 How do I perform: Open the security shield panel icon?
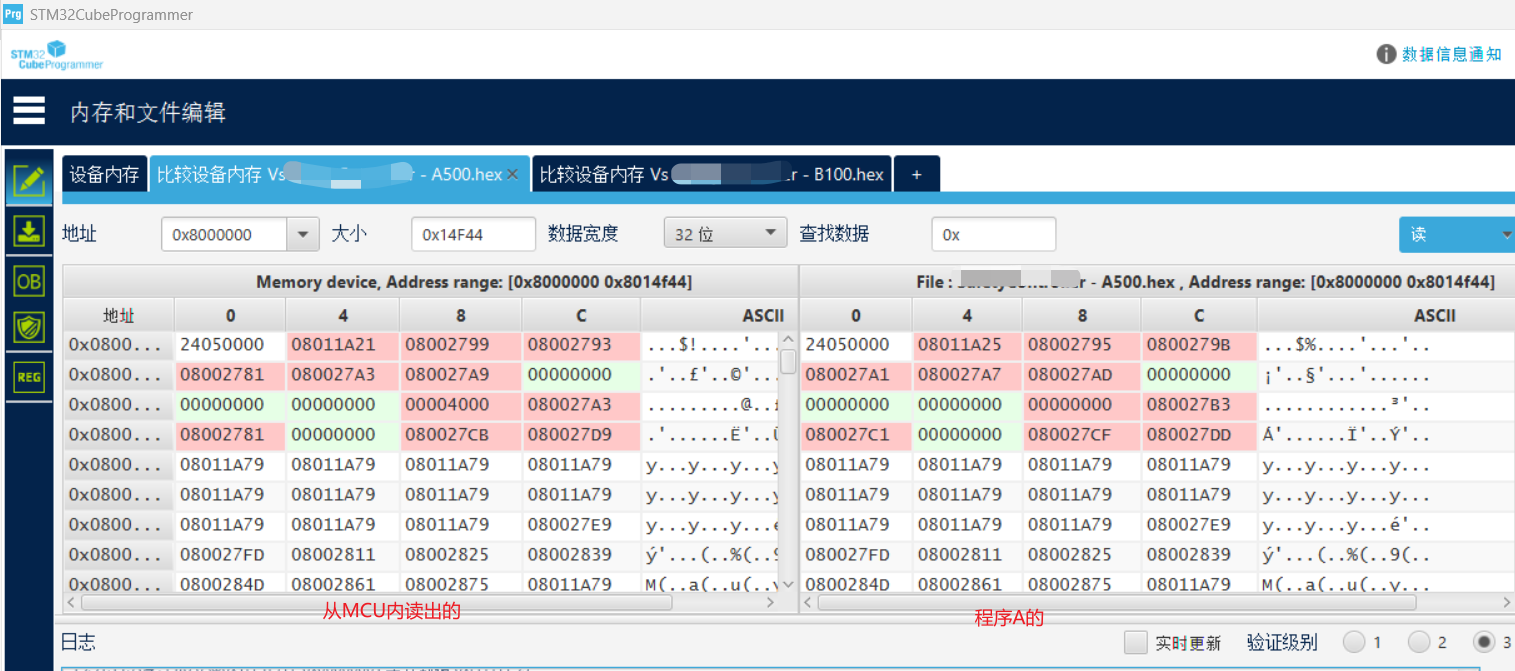click(29, 327)
